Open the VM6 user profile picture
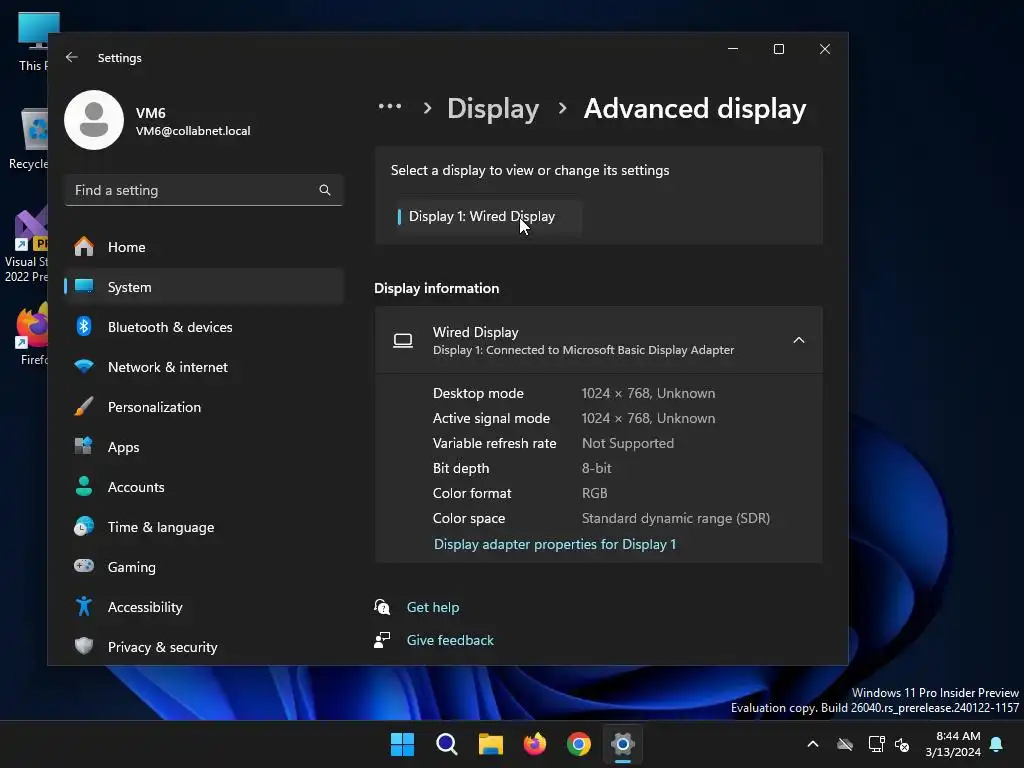Viewport: 1024px width, 768px height. click(94, 120)
